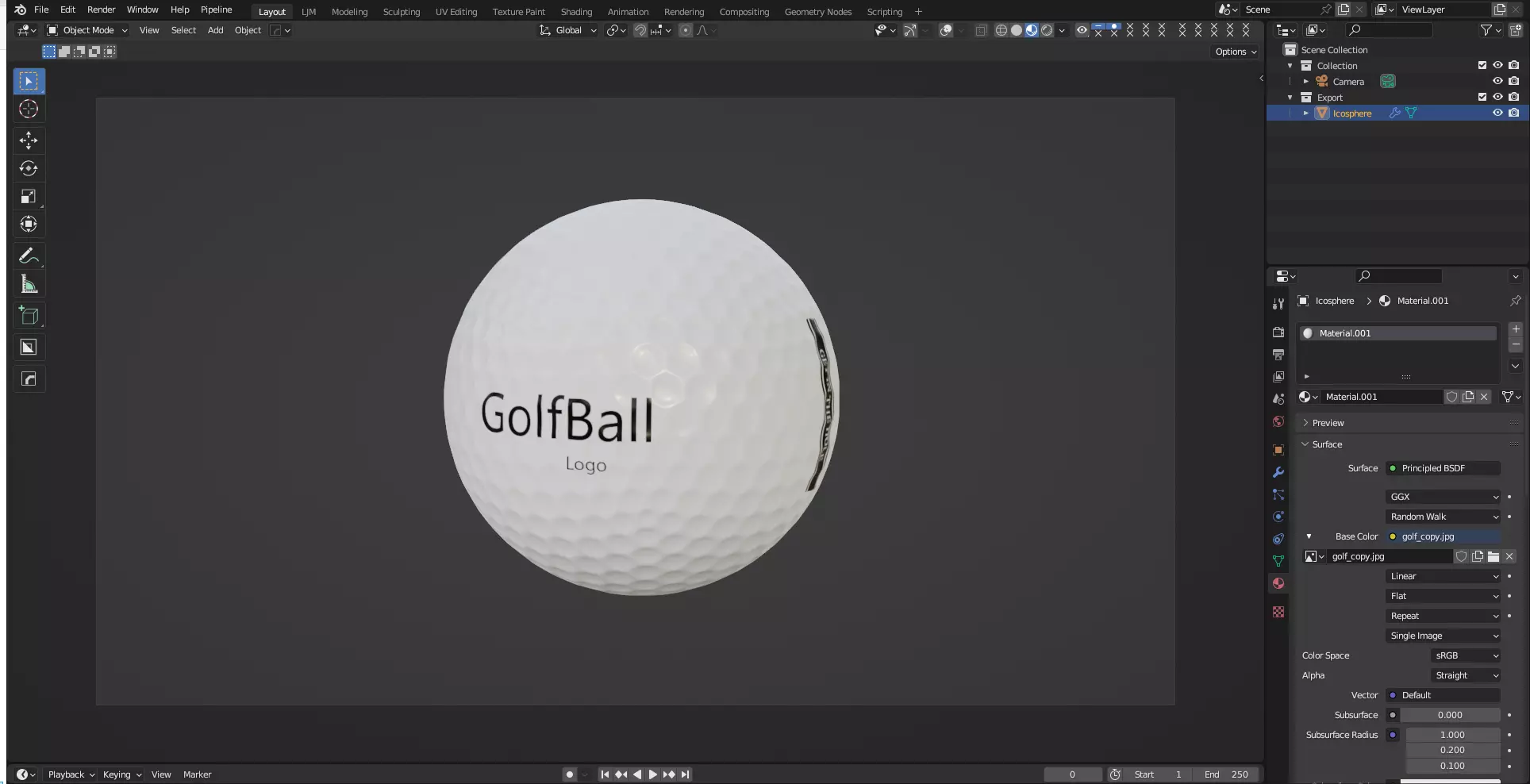Screen dimensions: 1530x784
Task: Open the Object Mode dropdown
Action: (x=87, y=30)
